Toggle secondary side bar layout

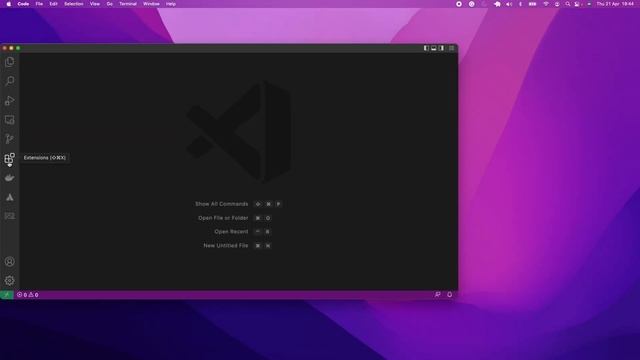point(441,48)
